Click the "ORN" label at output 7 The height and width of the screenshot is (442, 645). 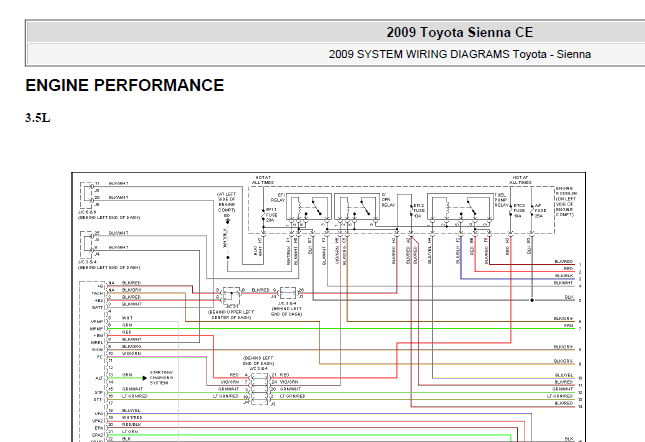[568, 325]
